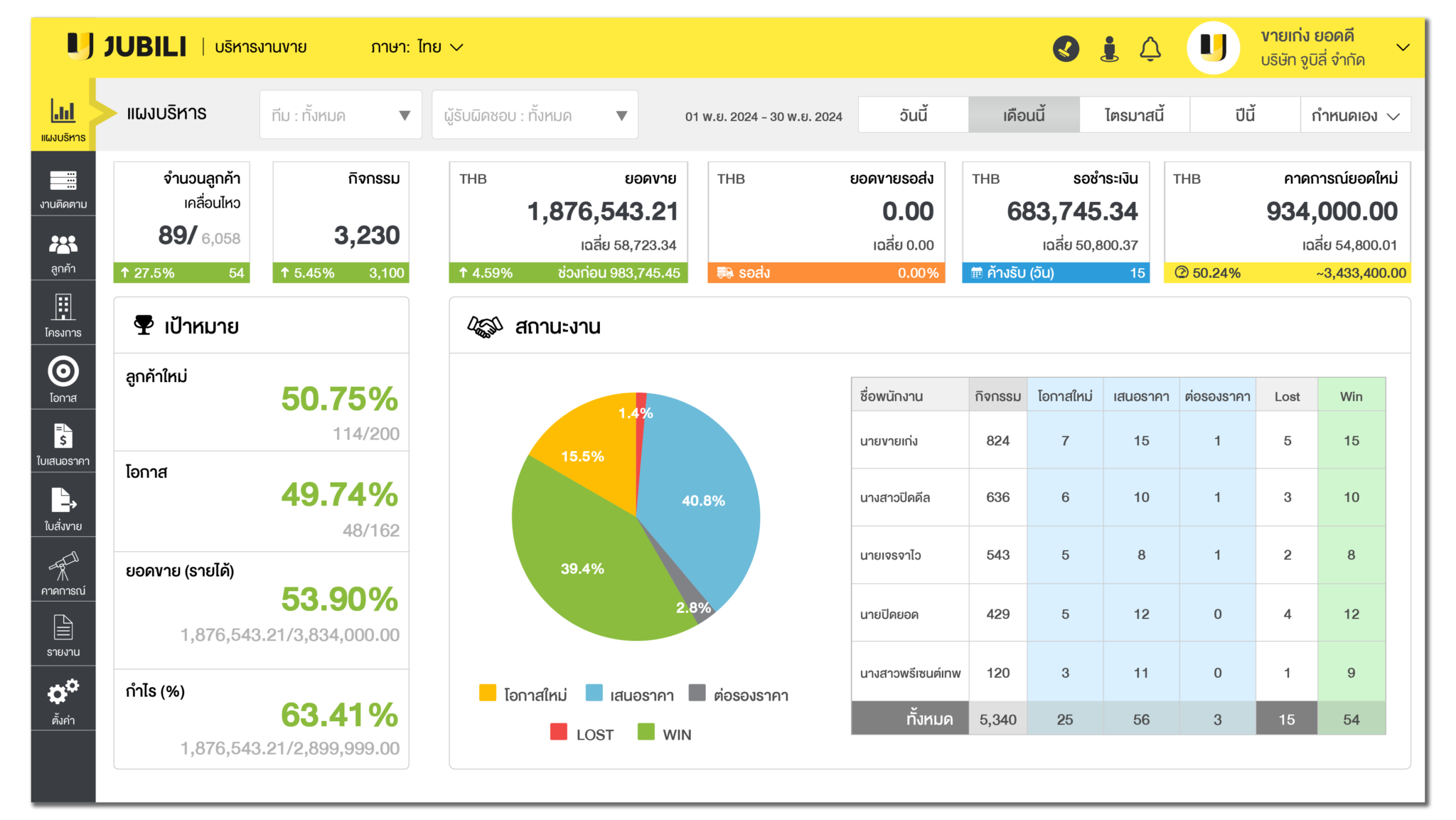This screenshot has width=1456, height=820.
Task: Switch to the วันนี้ today tab
Action: click(913, 115)
